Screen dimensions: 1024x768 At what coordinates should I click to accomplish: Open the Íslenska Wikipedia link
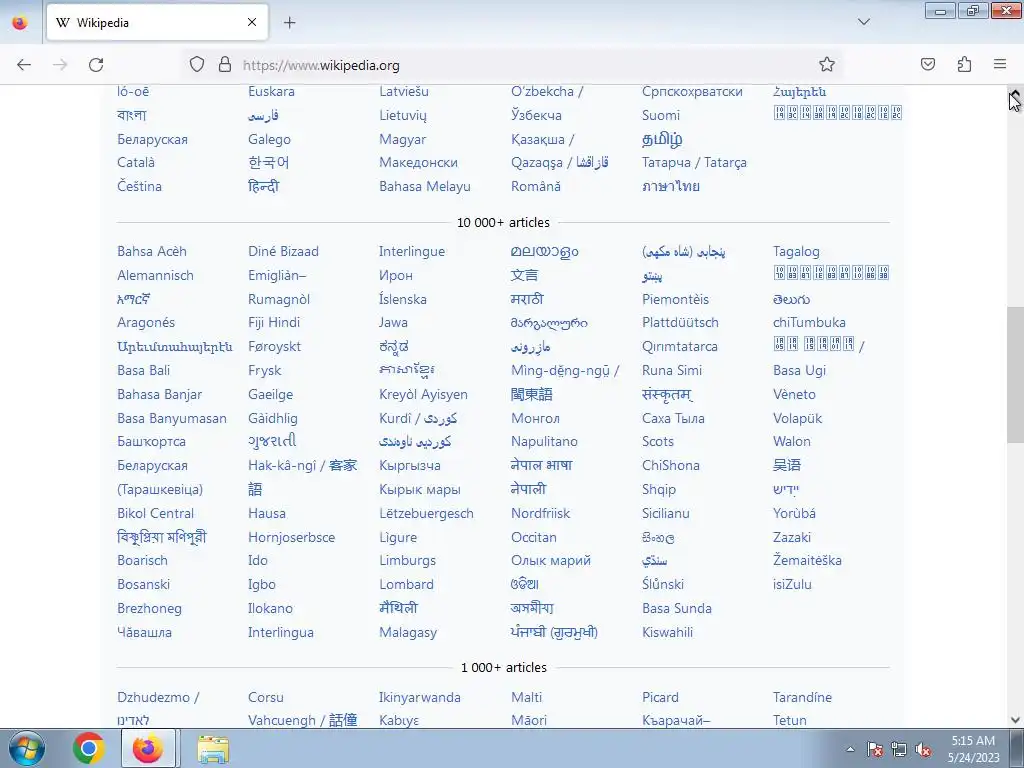click(402, 299)
